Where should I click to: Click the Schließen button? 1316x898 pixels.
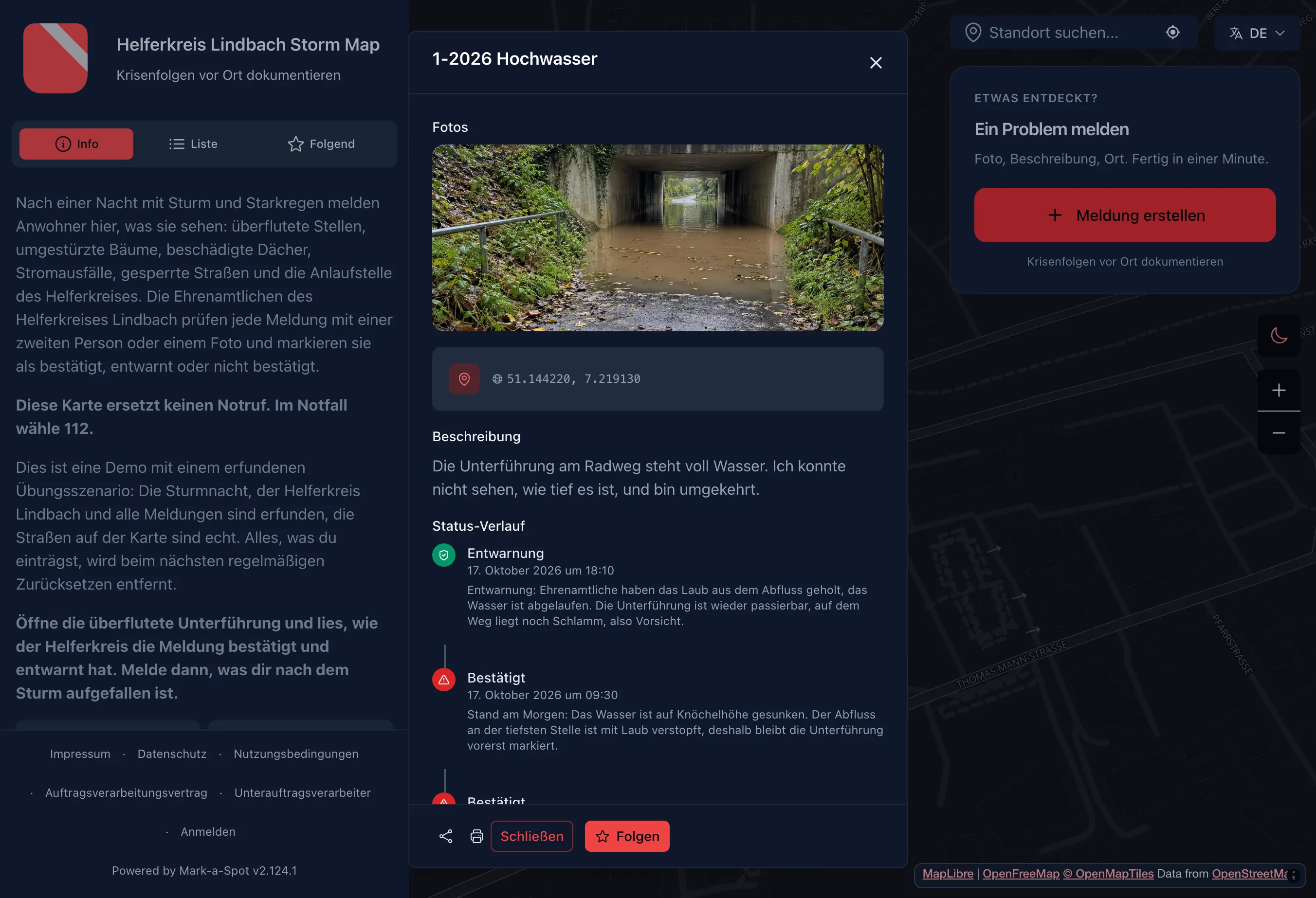point(532,836)
